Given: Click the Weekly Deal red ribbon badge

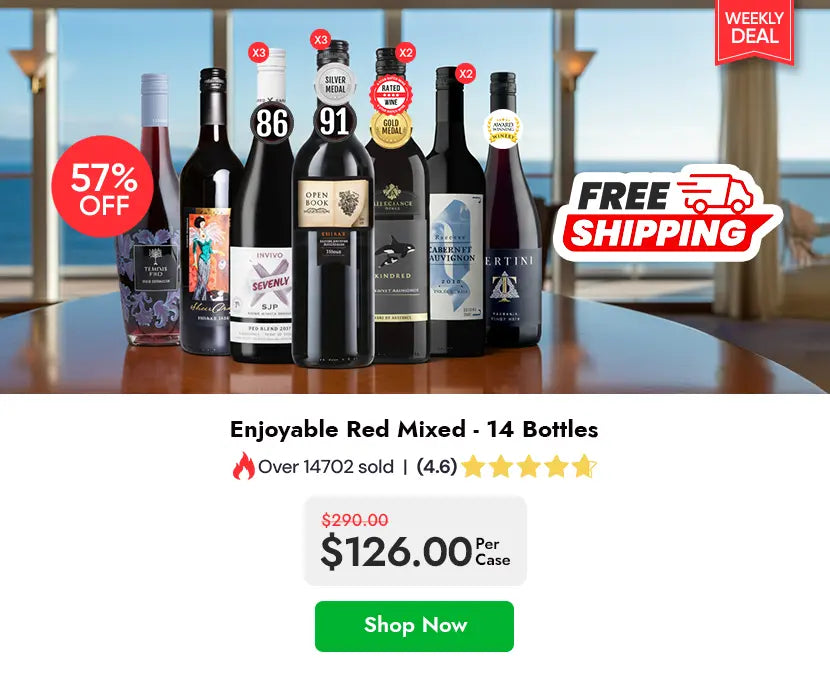Looking at the screenshot, I should point(754,31).
